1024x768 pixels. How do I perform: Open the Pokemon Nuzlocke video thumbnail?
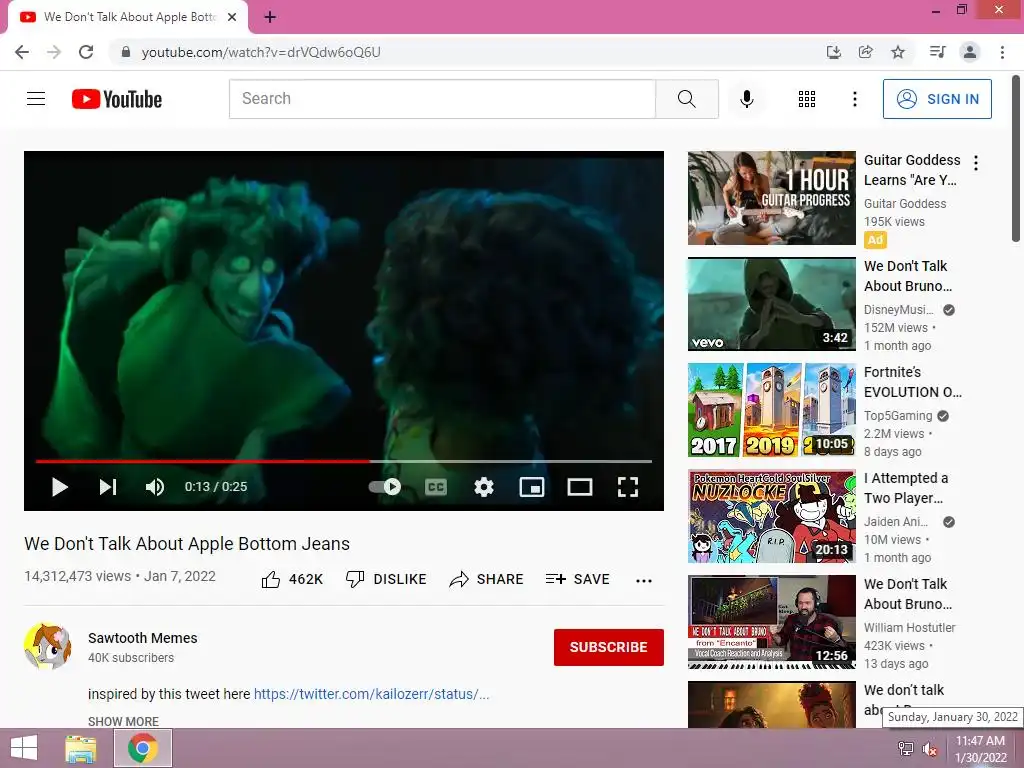(771, 516)
